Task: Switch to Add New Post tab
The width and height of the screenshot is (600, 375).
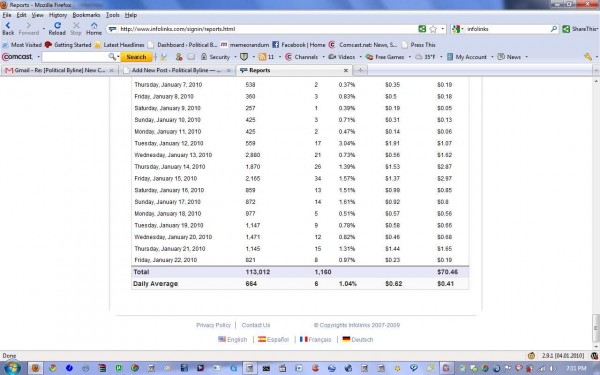Action: pos(177,70)
